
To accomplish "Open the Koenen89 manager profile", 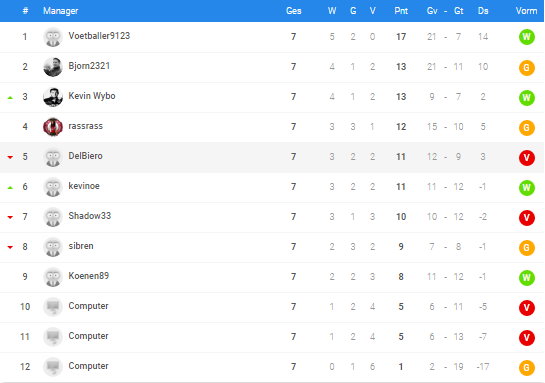I will 89,276.
